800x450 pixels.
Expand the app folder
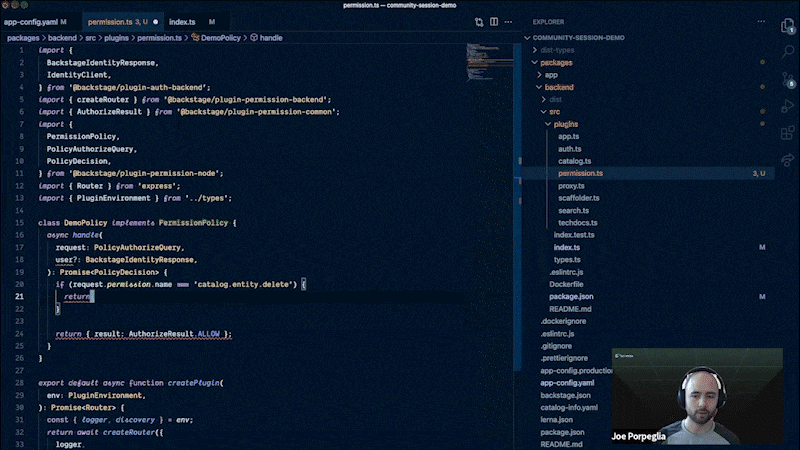click(x=551, y=74)
